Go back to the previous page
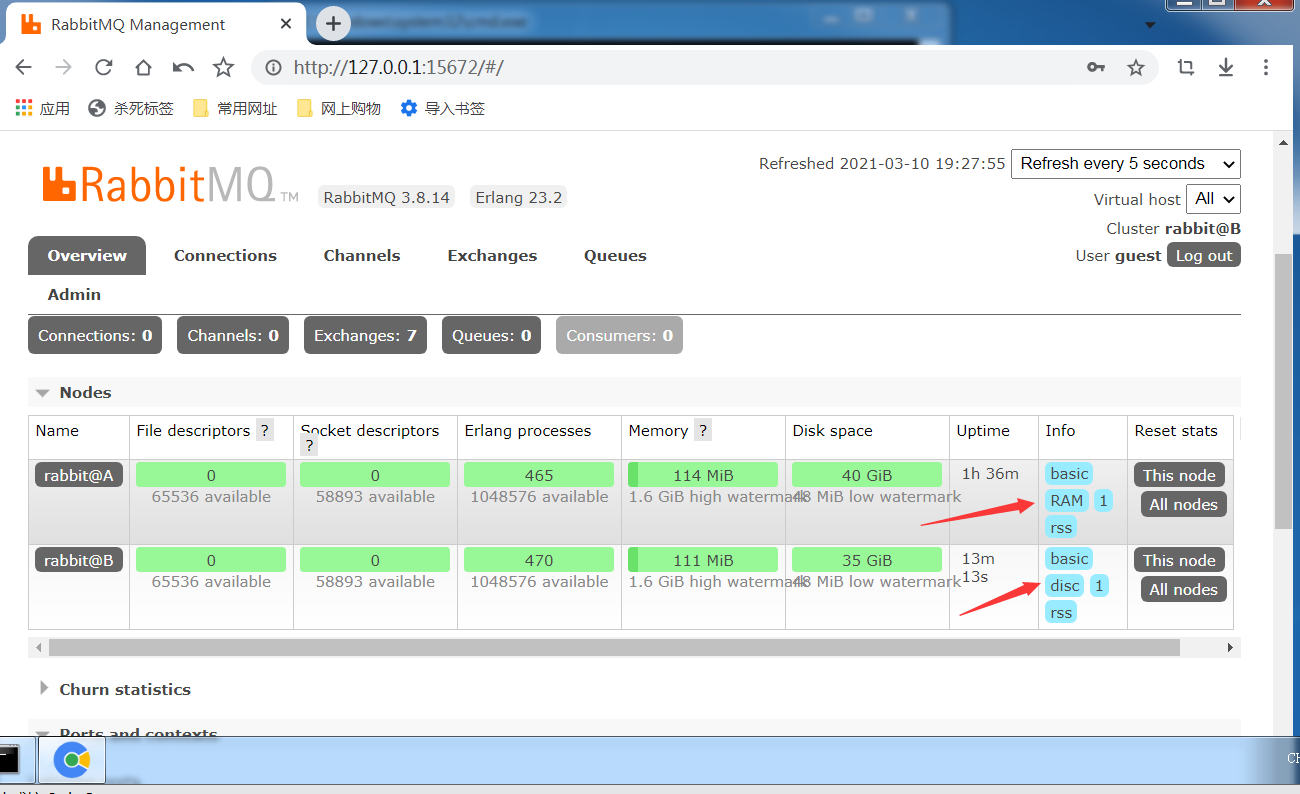 tap(23, 67)
